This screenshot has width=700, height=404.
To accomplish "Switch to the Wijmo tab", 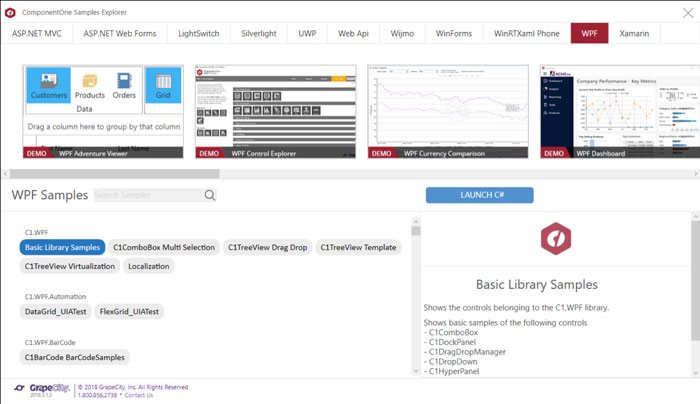I will coord(402,33).
